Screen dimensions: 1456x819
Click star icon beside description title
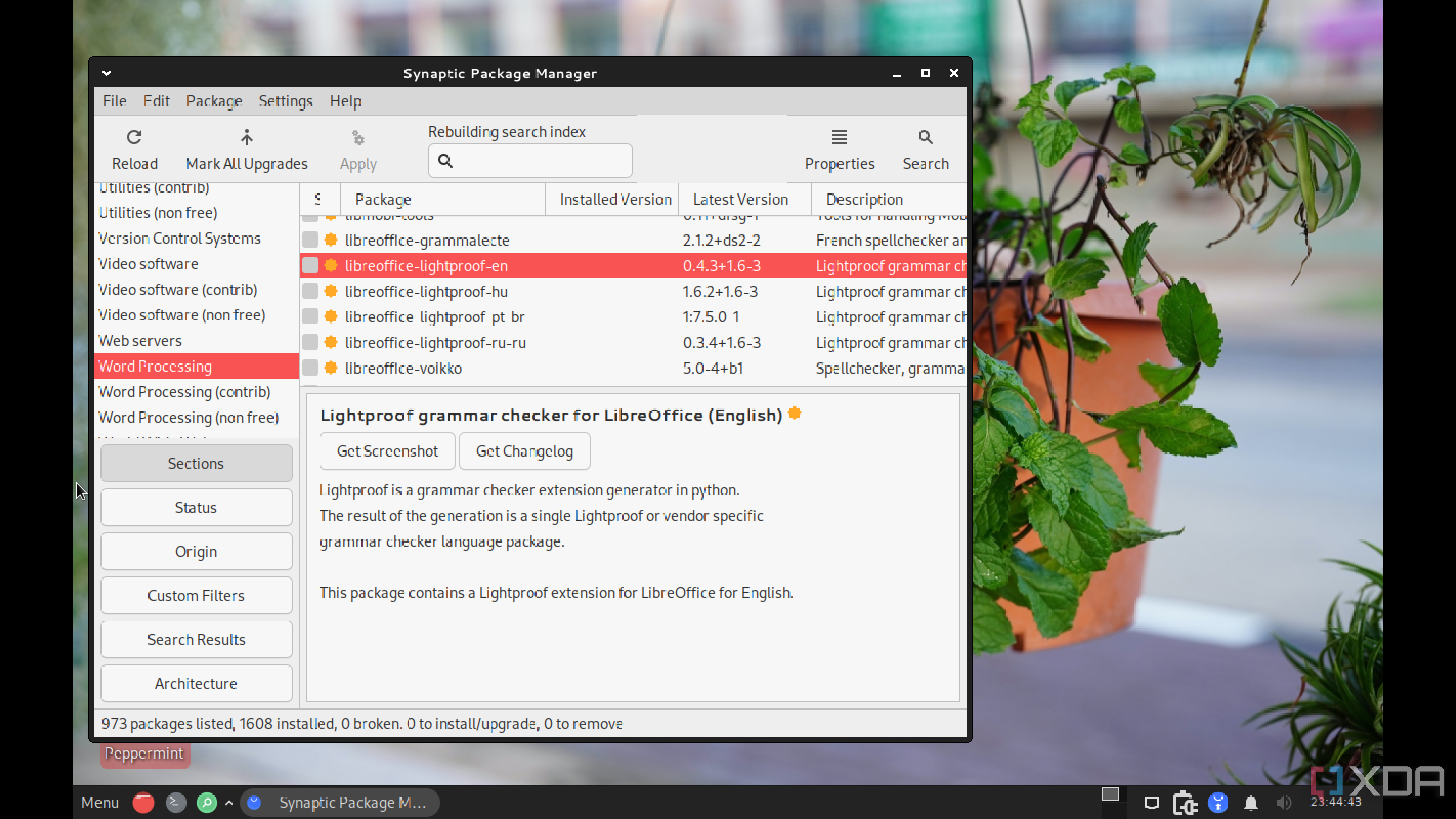pyautogui.click(x=794, y=413)
